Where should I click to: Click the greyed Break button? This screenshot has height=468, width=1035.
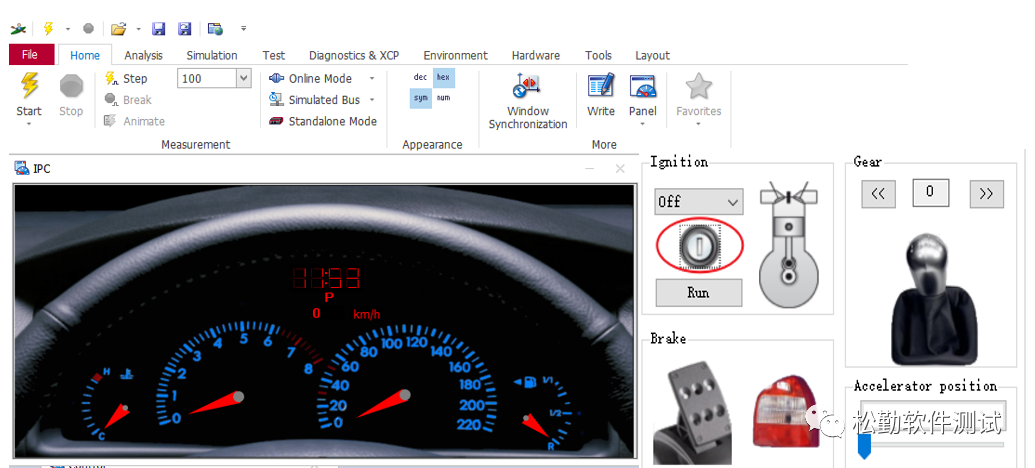coord(128,100)
